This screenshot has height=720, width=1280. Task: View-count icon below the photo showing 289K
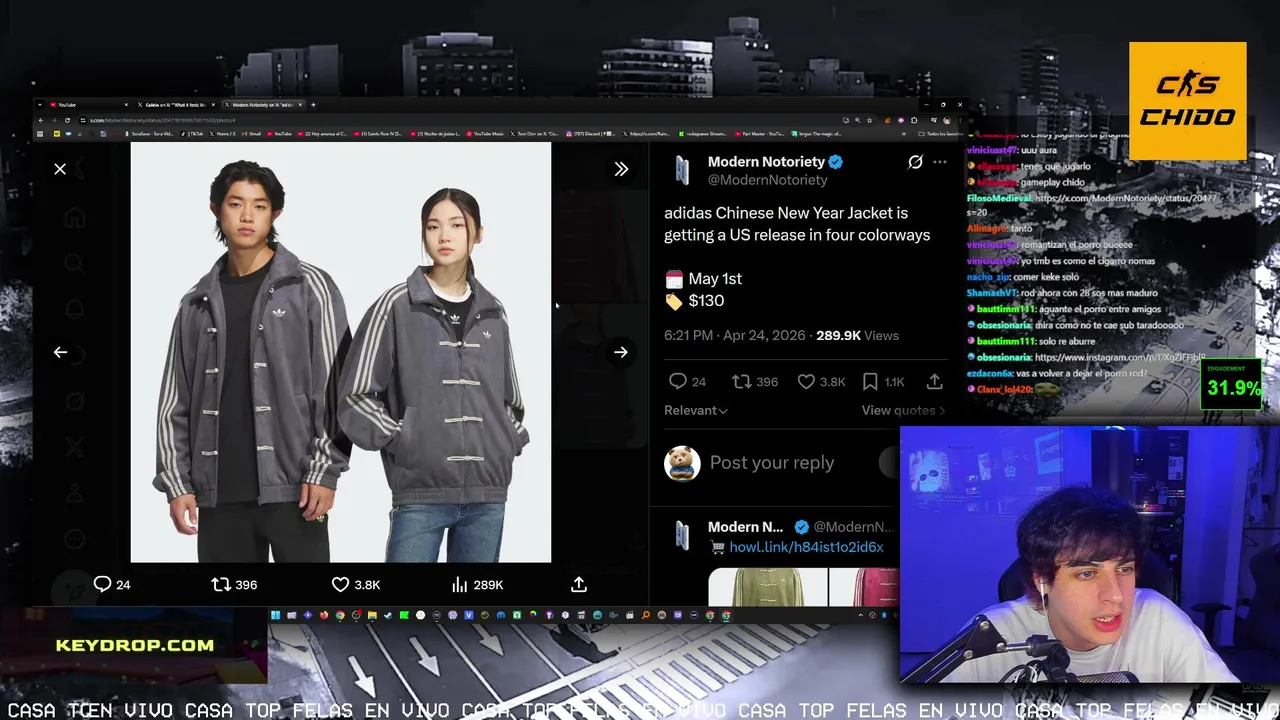tap(460, 584)
